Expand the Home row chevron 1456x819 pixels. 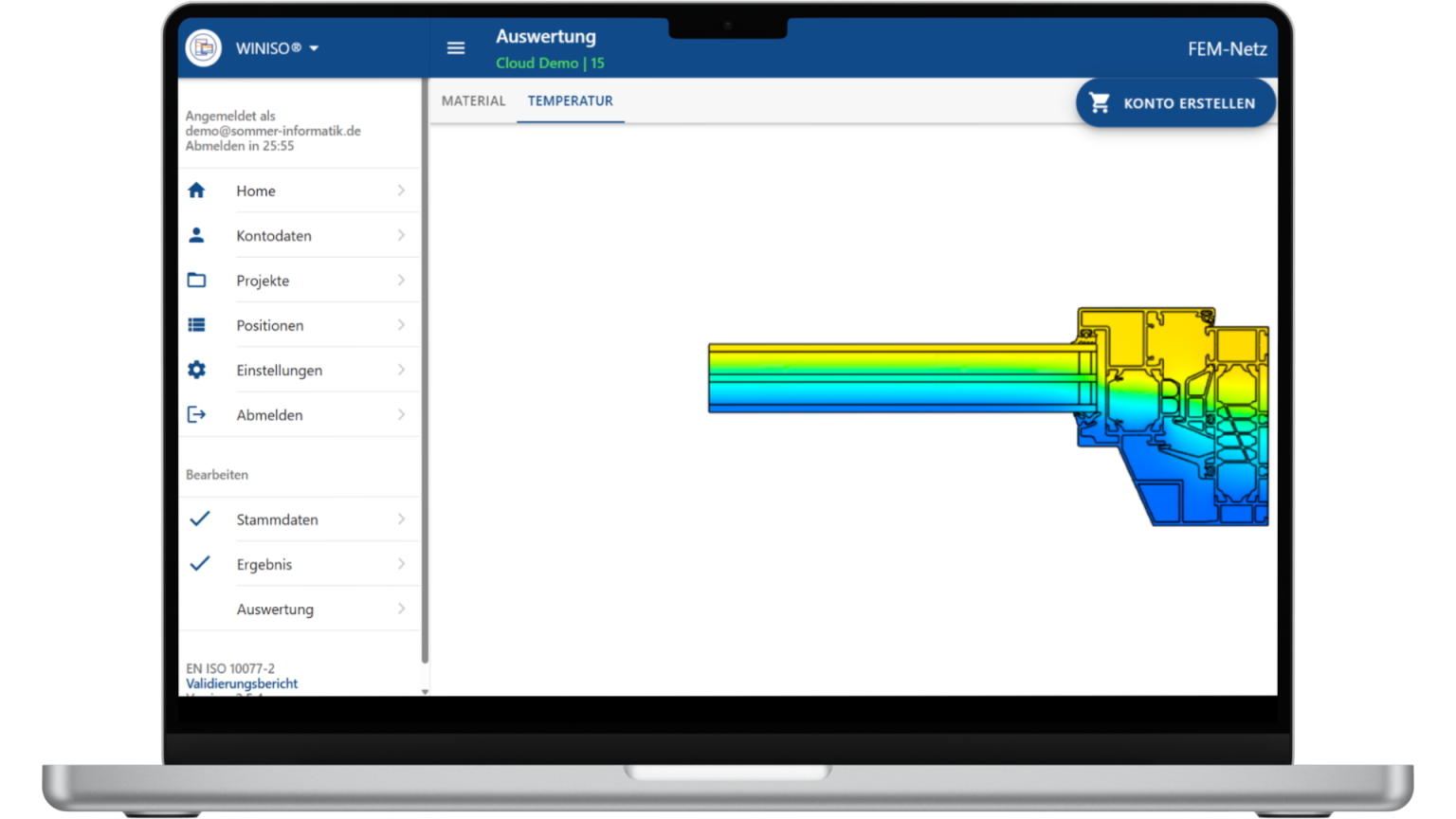click(401, 191)
